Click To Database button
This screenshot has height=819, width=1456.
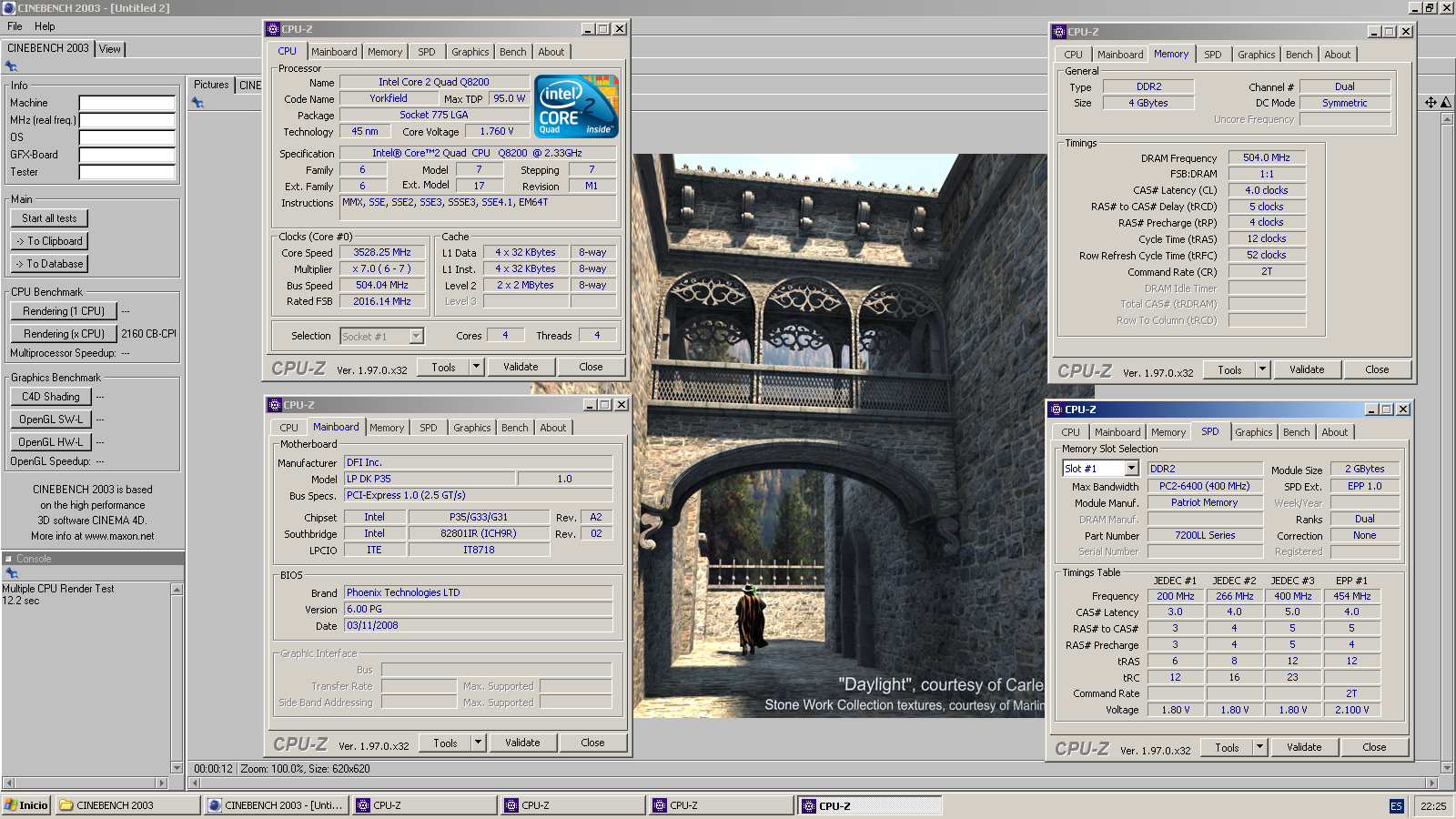pos(50,264)
